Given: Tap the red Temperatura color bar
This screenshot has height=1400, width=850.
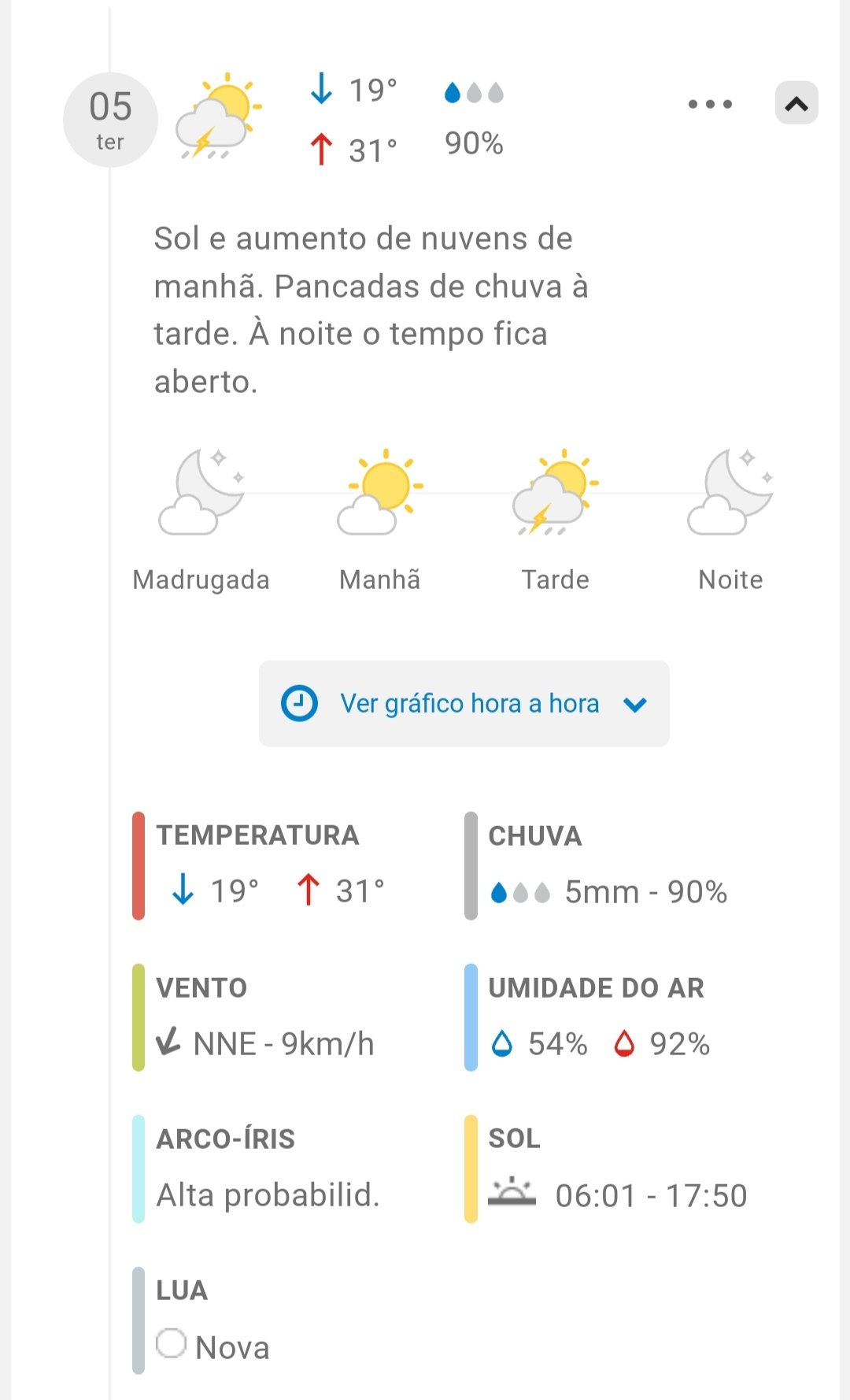Looking at the screenshot, I should point(139,865).
